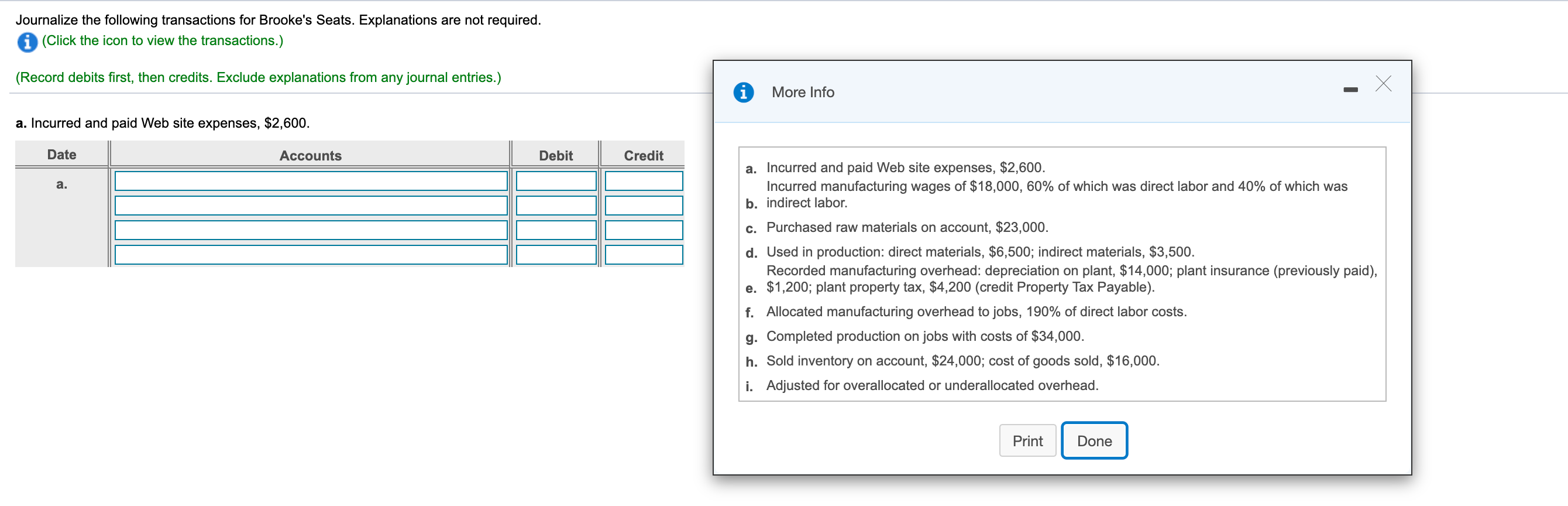This screenshot has width=1568, height=506.
Task: Select first row Accounts input field
Action: [x=311, y=181]
